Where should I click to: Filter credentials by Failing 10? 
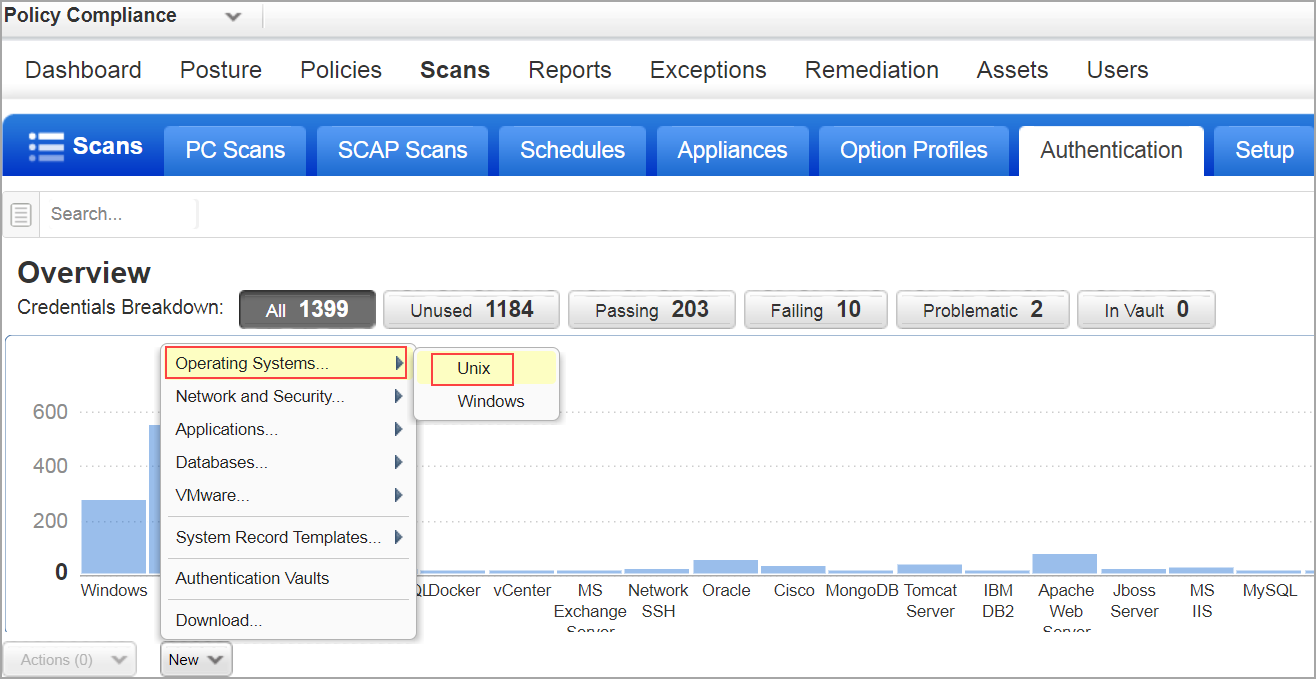[x=816, y=310]
